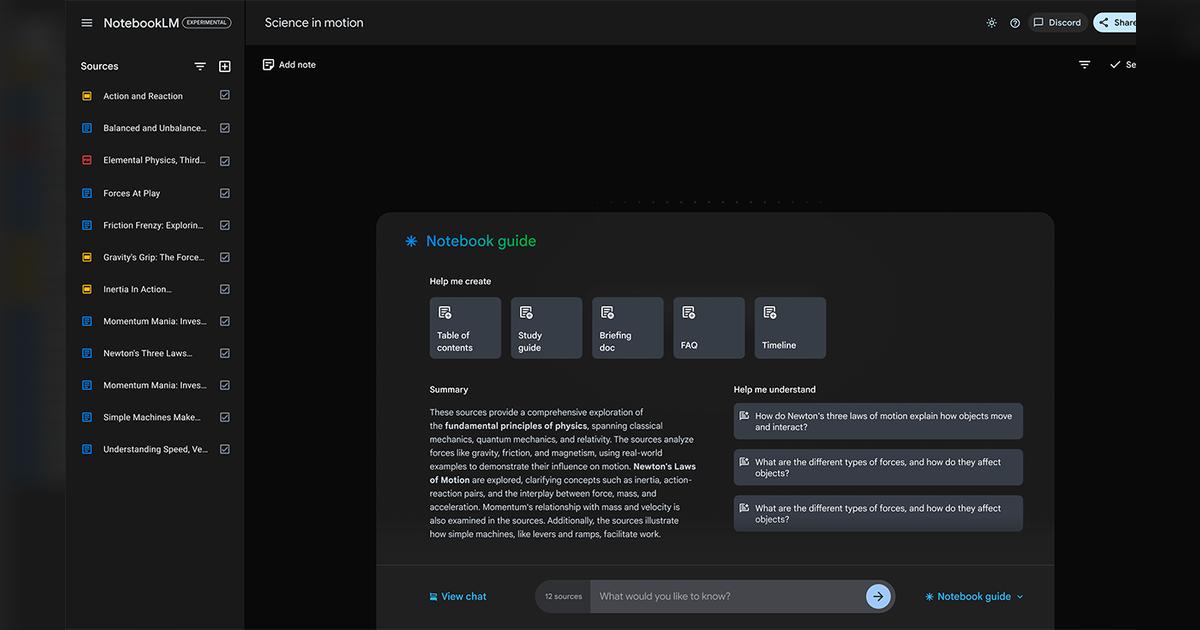The width and height of the screenshot is (1200, 630).
Task: Uncheck Elemental Physics, Third source checkbox
Action: point(225,160)
